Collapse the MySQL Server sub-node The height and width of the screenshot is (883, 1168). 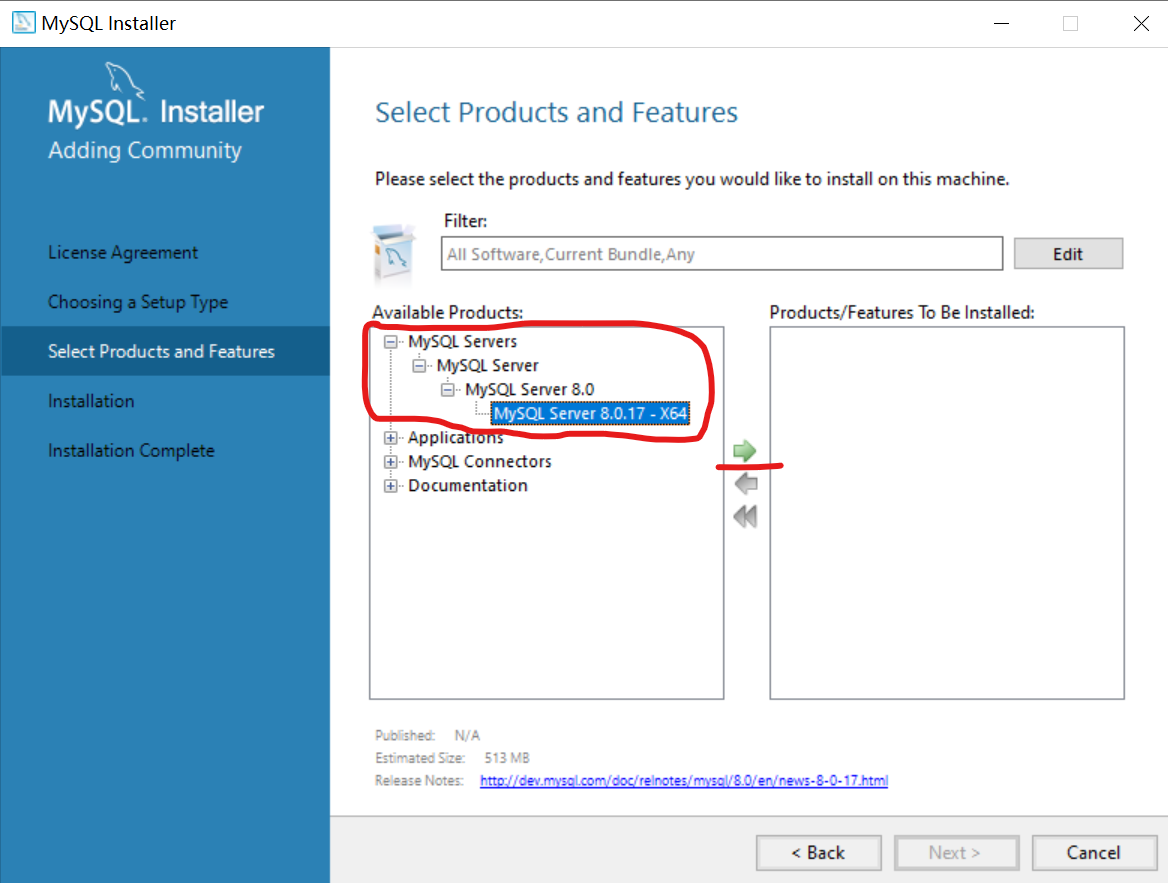coord(419,366)
